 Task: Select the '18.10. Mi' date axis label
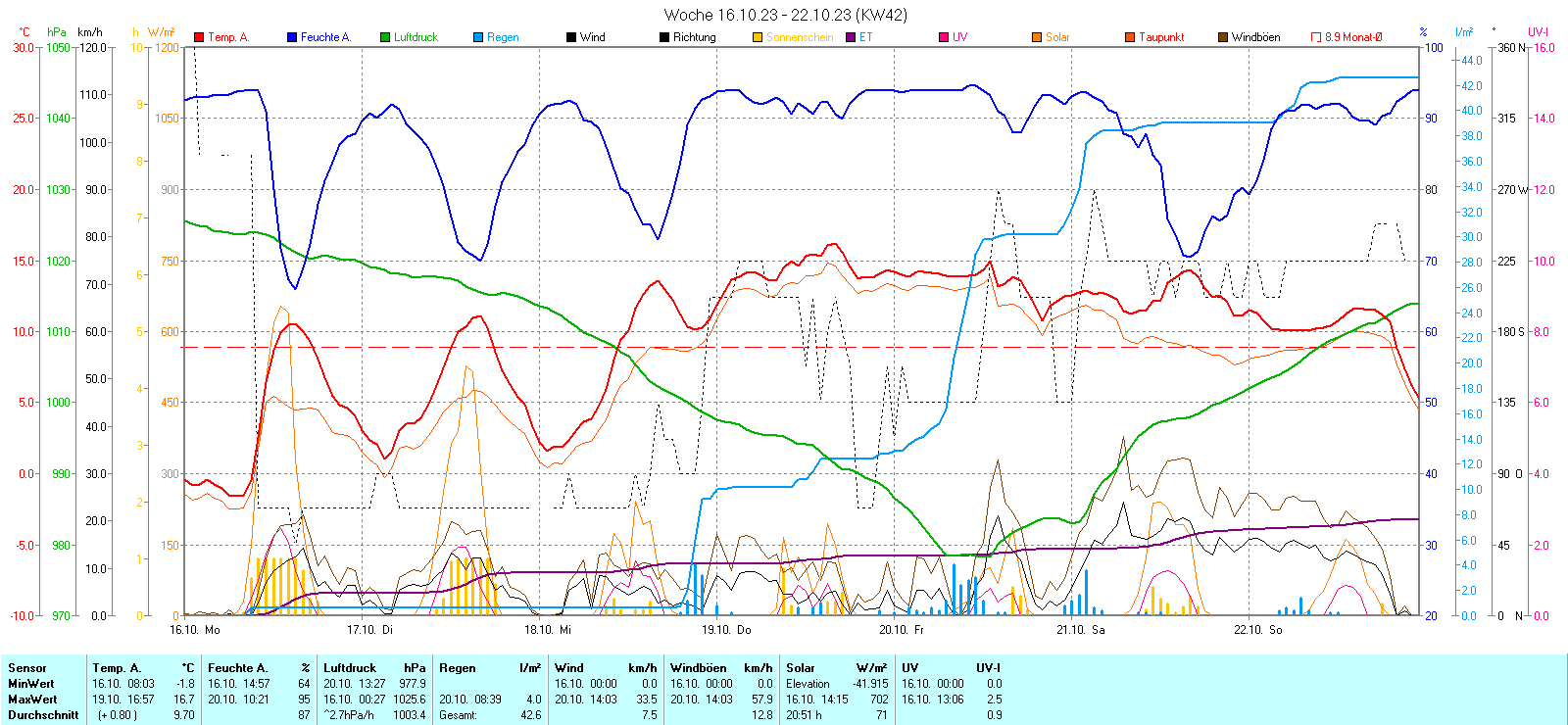[548, 630]
